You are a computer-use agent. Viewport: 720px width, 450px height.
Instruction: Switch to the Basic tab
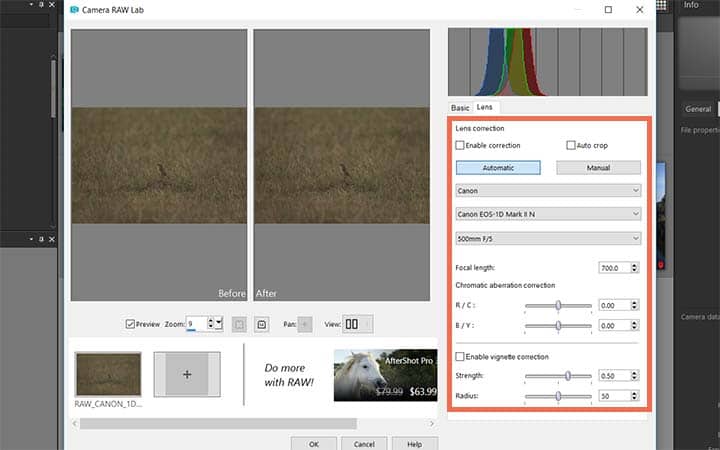[460, 107]
